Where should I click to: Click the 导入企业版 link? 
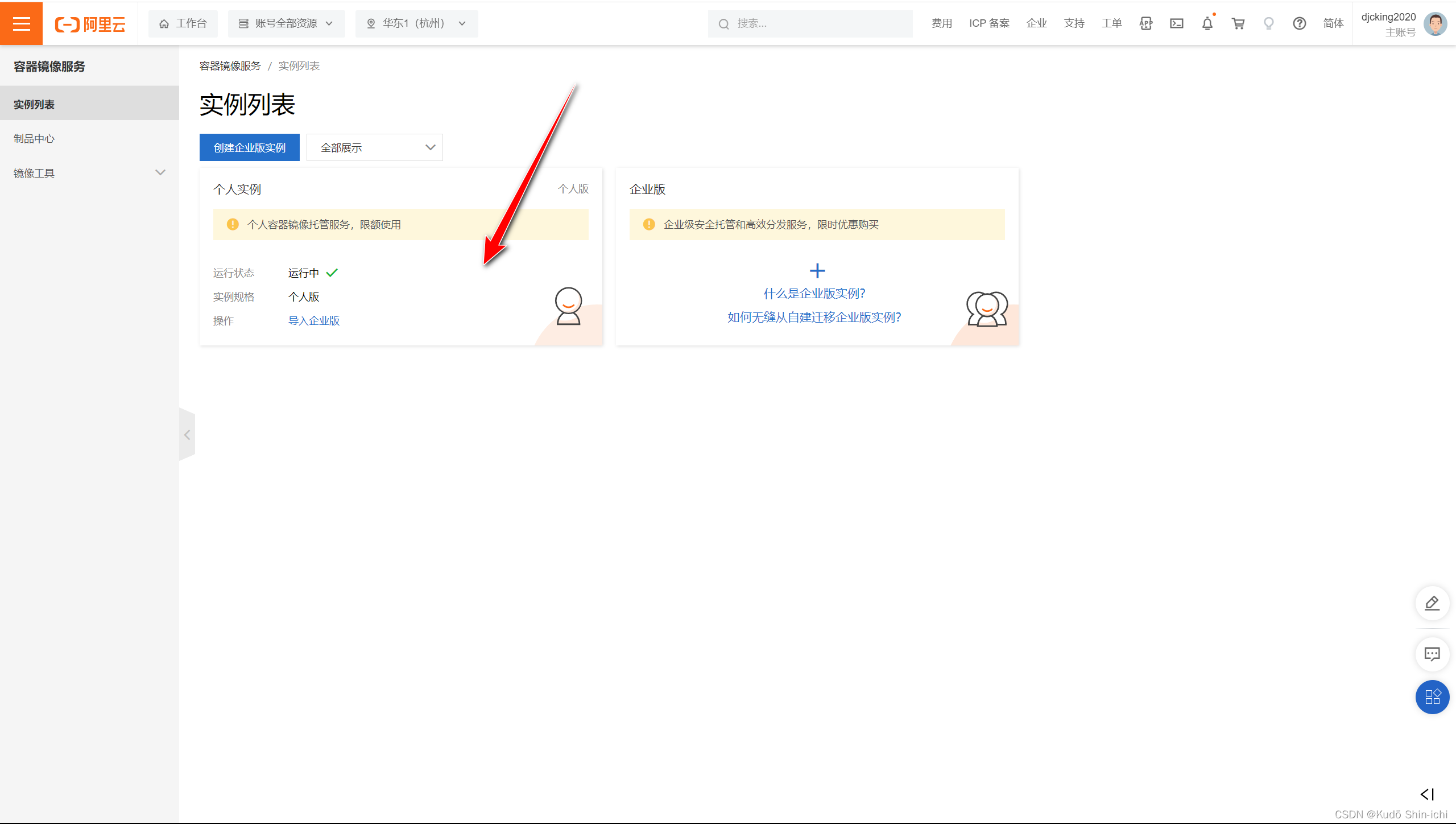pyautogui.click(x=313, y=321)
